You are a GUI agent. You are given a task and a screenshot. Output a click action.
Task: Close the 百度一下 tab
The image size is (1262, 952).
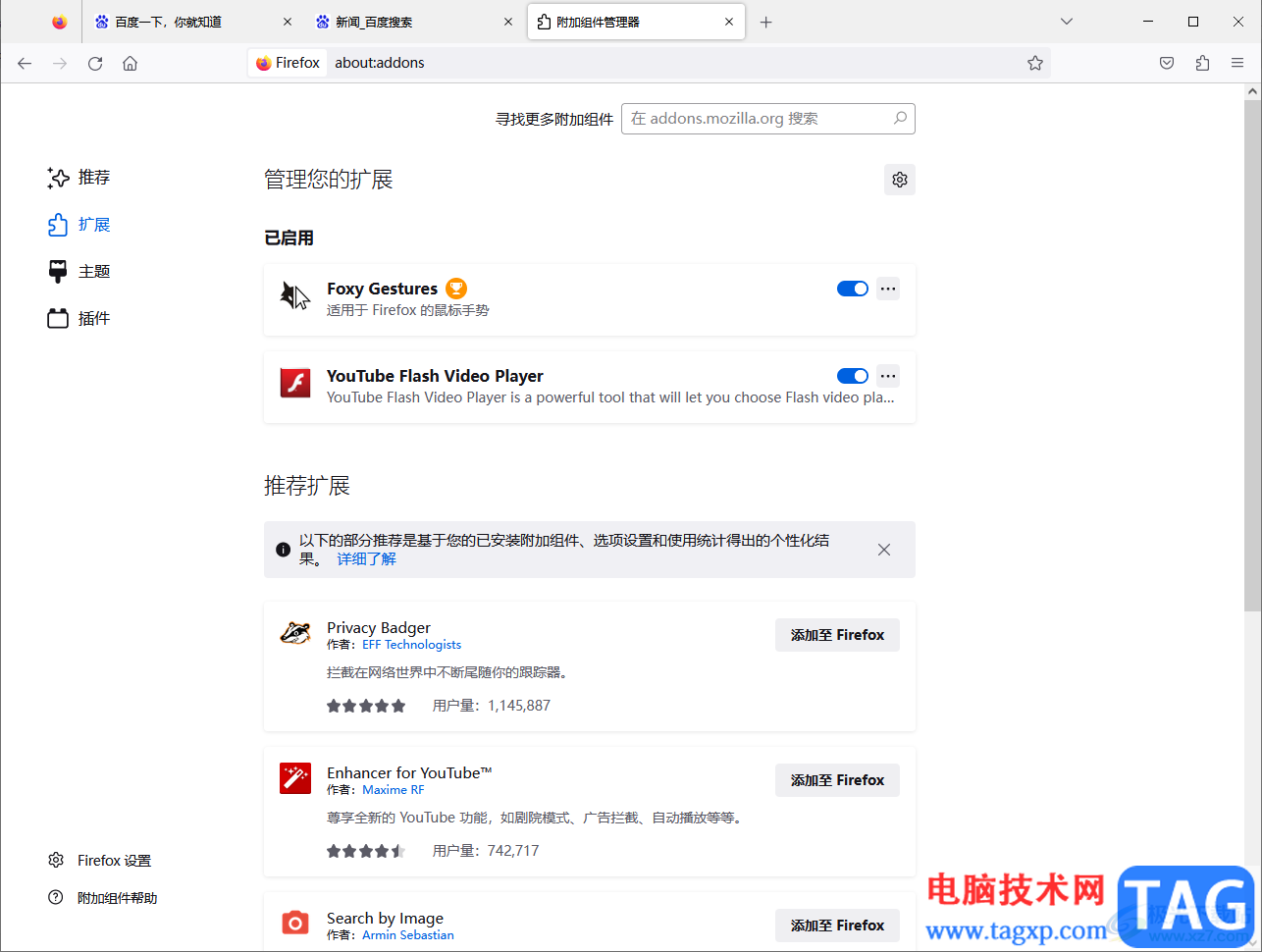click(x=288, y=22)
